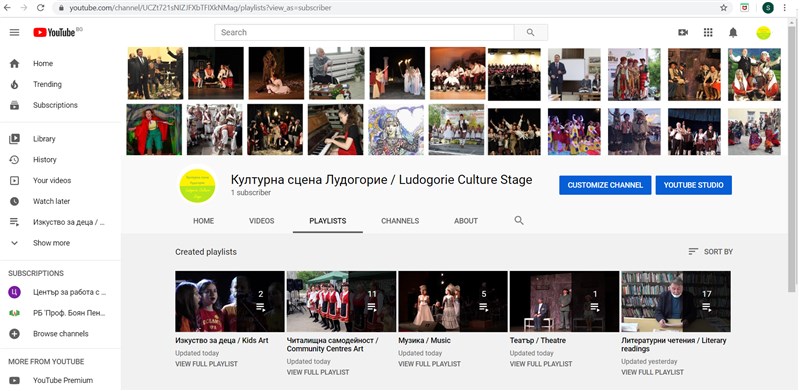This screenshot has width=800, height=391.
Task: Click the CUSTOMIZE CHANNEL button
Action: (605, 185)
